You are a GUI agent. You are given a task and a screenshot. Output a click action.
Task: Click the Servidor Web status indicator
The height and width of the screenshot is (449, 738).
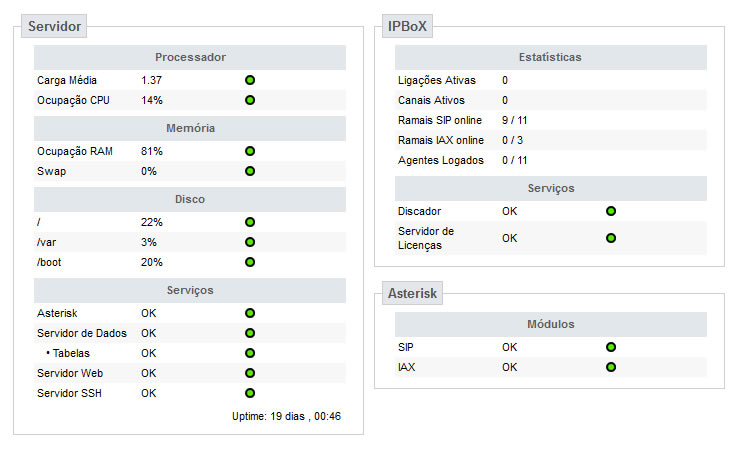(250, 373)
